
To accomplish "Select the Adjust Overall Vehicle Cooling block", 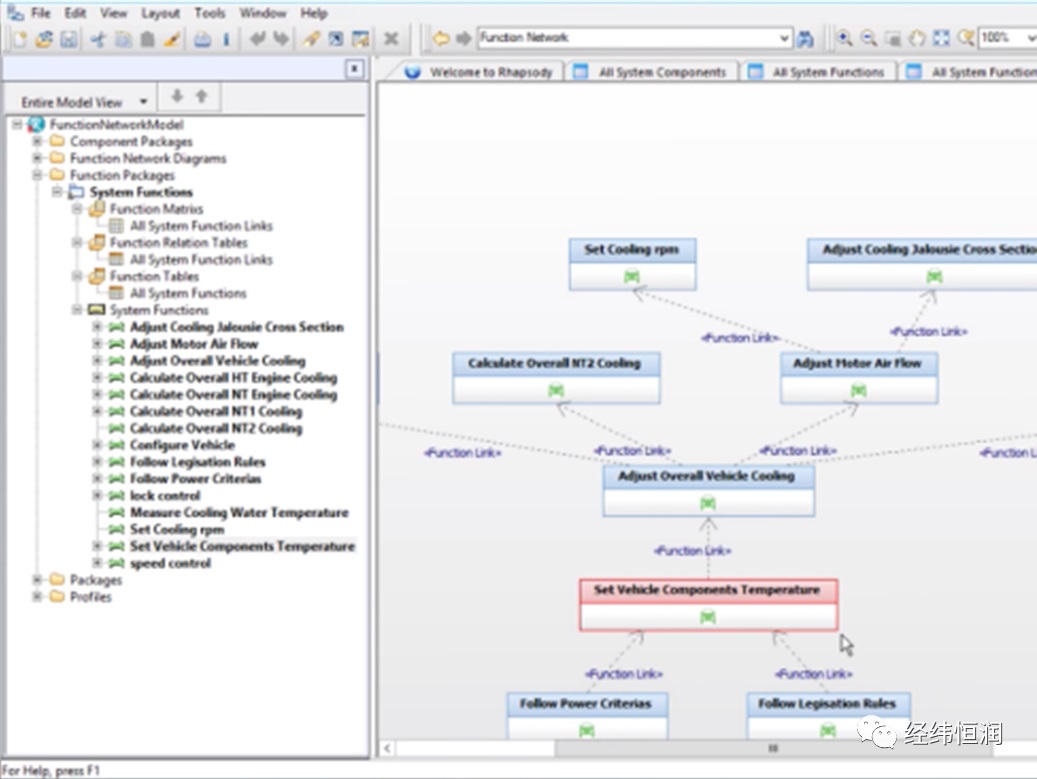I will pyautogui.click(x=708, y=491).
